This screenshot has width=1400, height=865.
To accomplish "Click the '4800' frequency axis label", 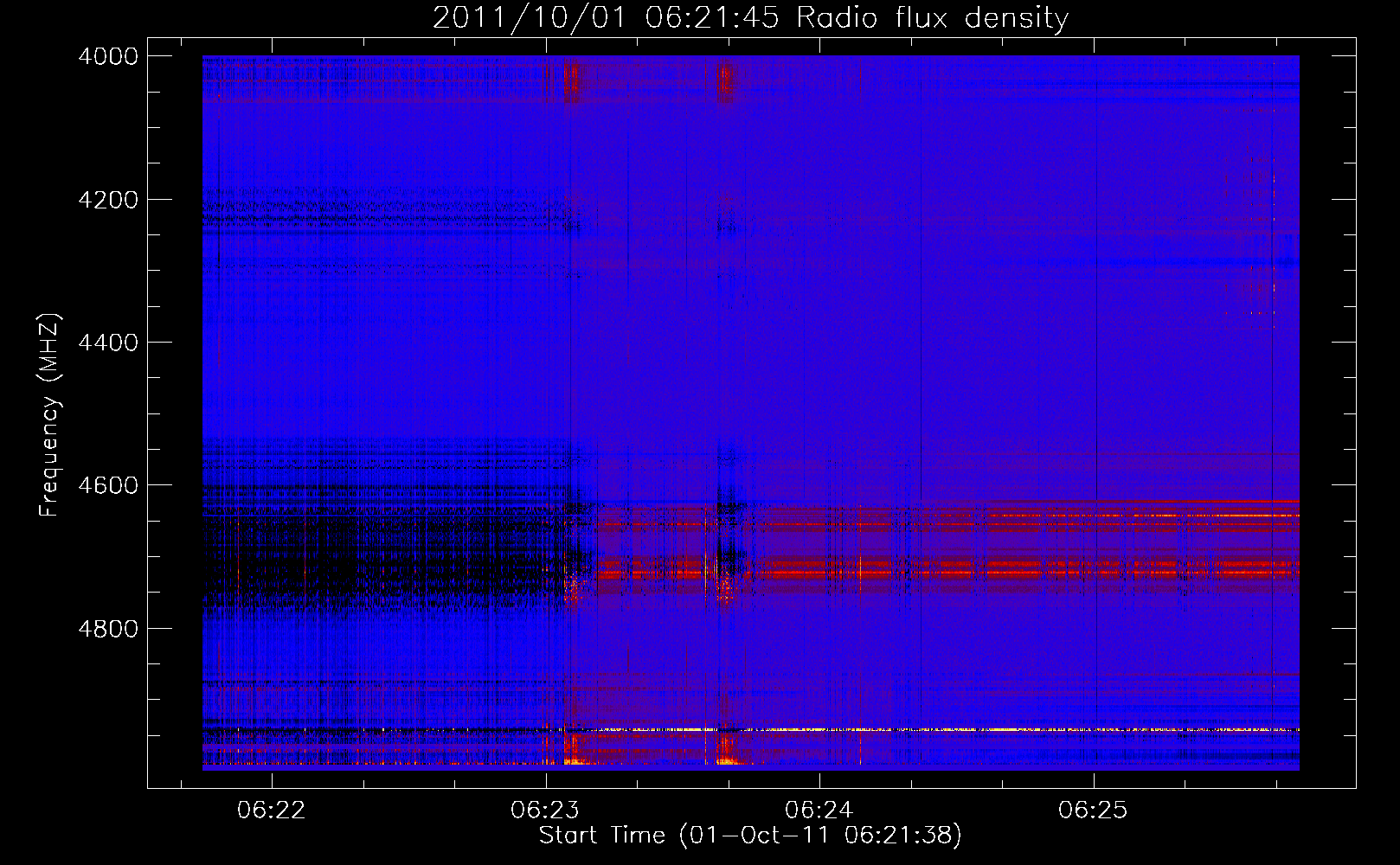I will tap(108, 629).
